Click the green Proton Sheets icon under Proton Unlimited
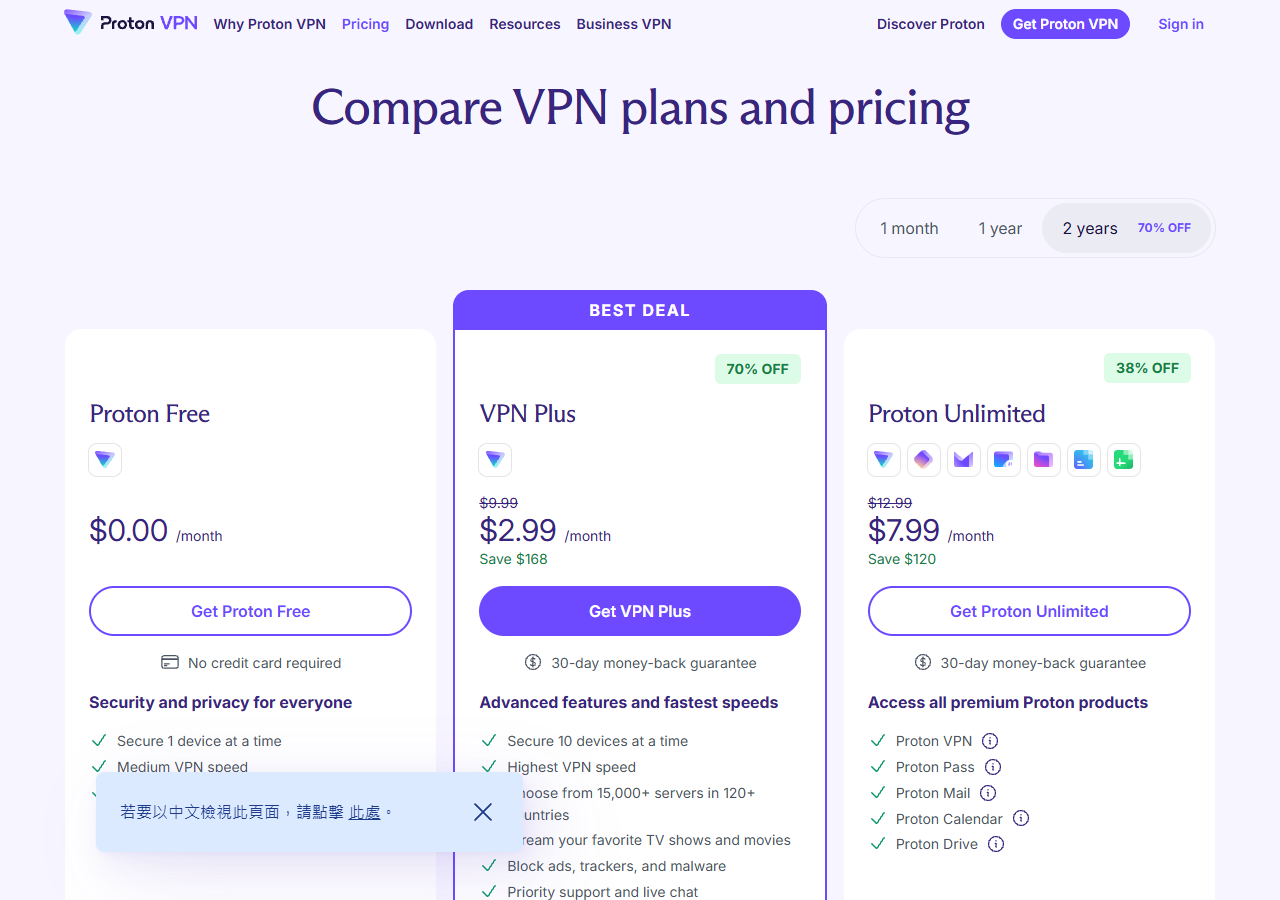Viewport: 1280px width, 900px height. tap(1124, 460)
